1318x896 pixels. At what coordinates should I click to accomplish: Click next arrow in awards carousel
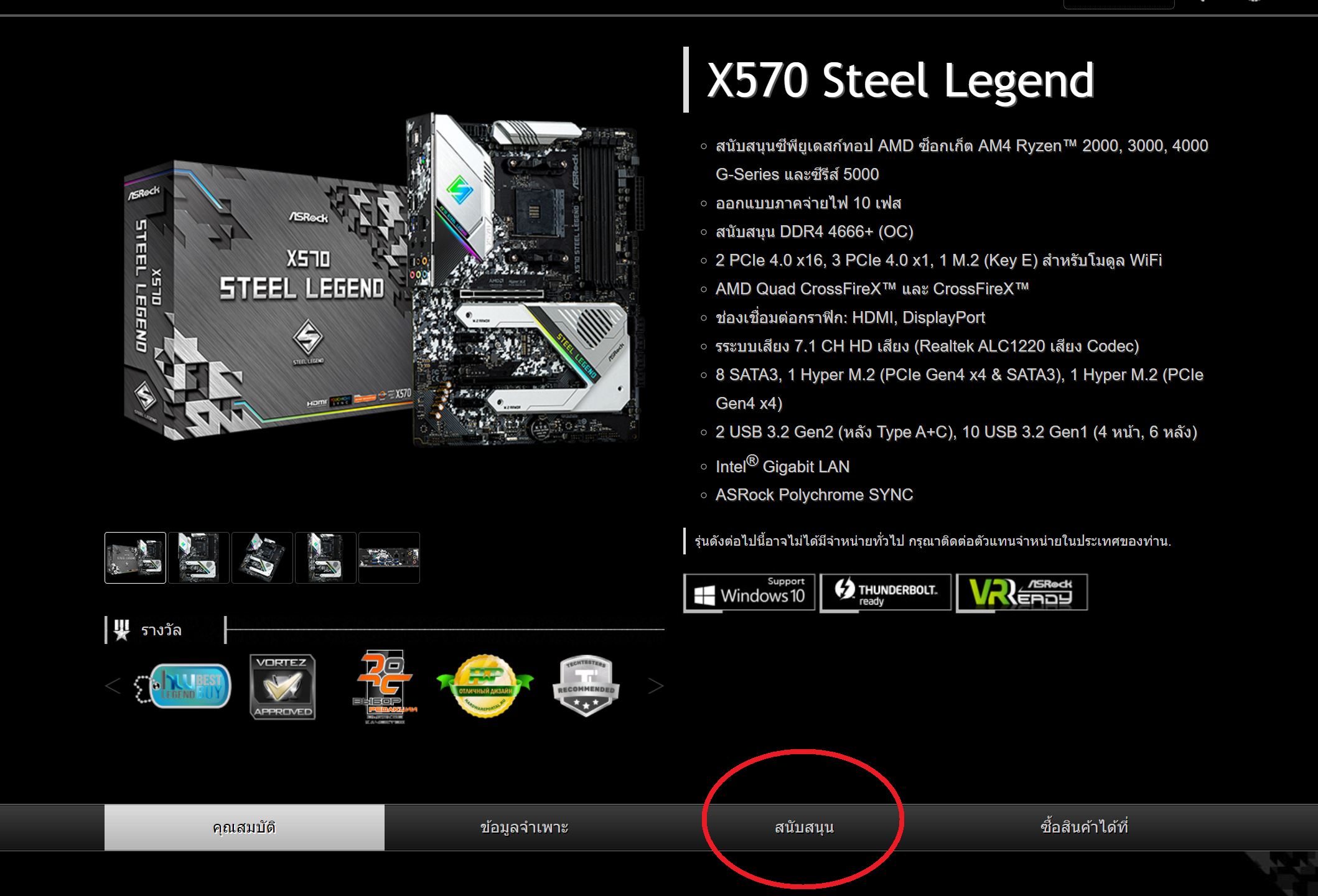(656, 686)
